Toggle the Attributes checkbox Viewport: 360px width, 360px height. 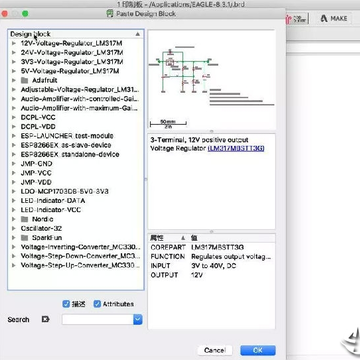coord(97,304)
